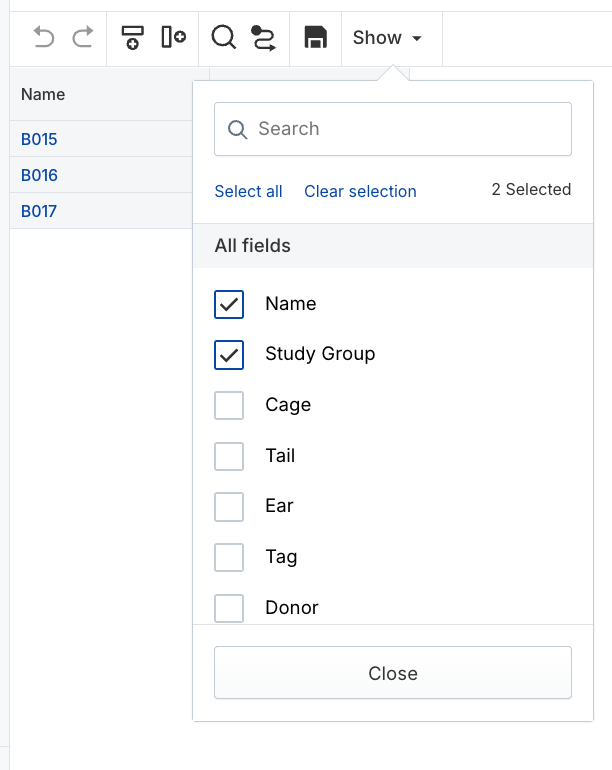Click the add column icon
Viewport: 612px width, 770px height.
[173, 38]
